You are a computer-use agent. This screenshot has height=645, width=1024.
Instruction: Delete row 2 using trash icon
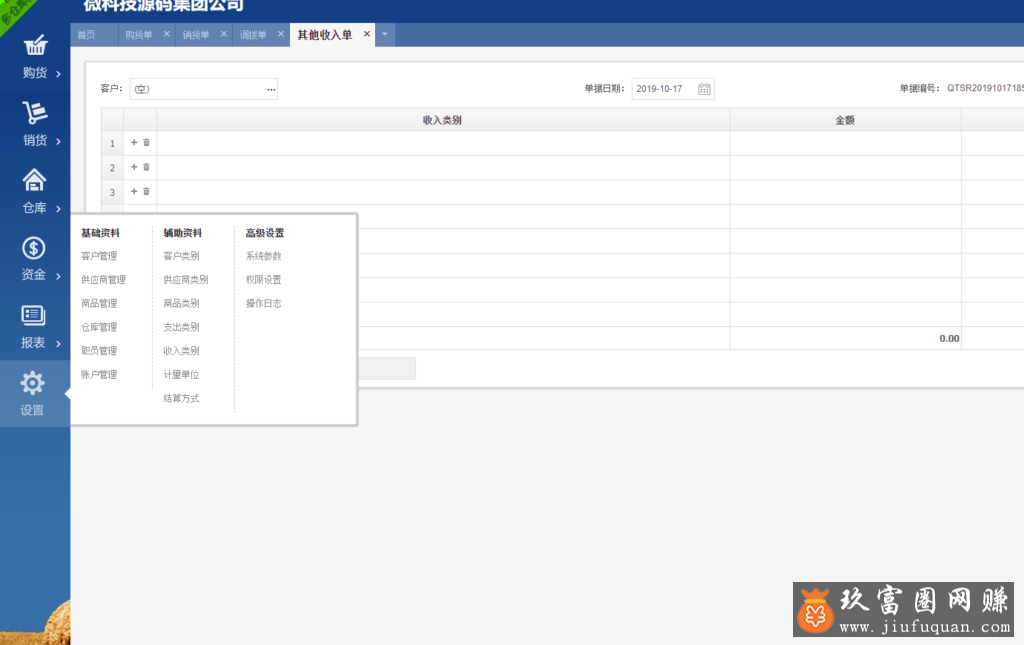point(146,167)
